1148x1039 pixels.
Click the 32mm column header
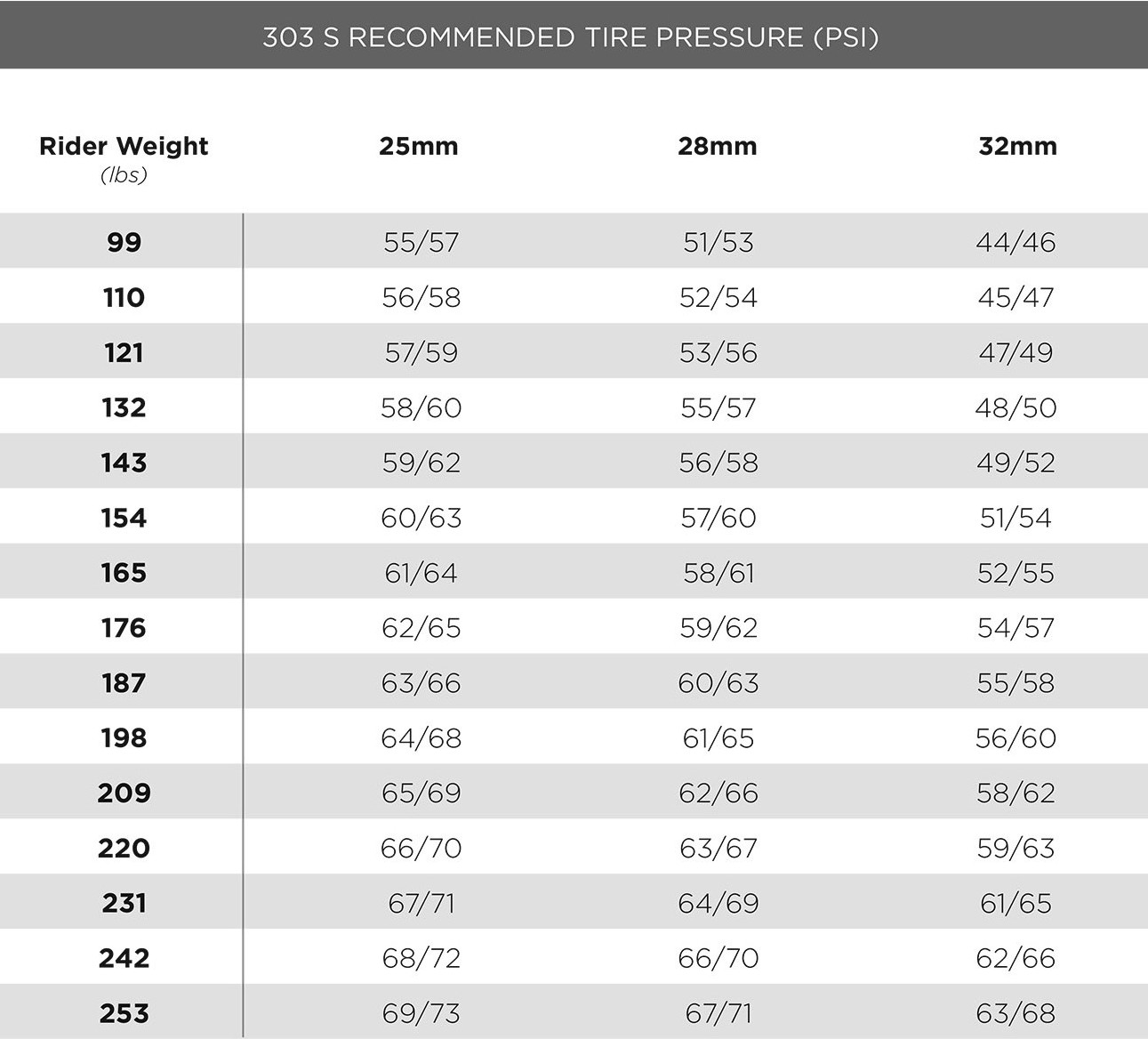click(1017, 147)
